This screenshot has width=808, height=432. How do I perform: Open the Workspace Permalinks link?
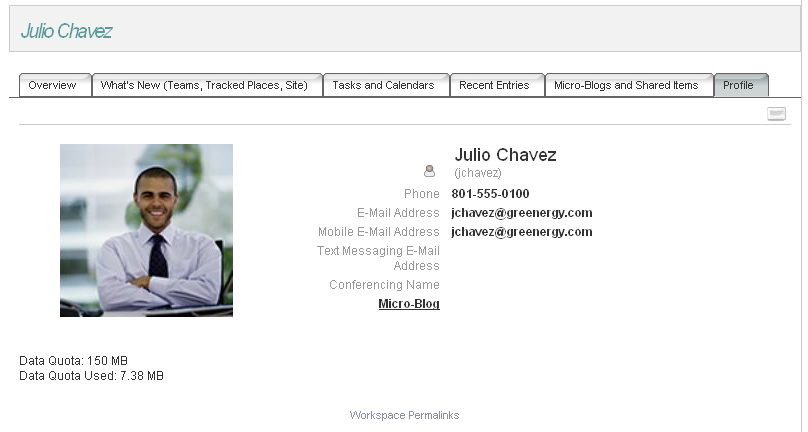[404, 415]
